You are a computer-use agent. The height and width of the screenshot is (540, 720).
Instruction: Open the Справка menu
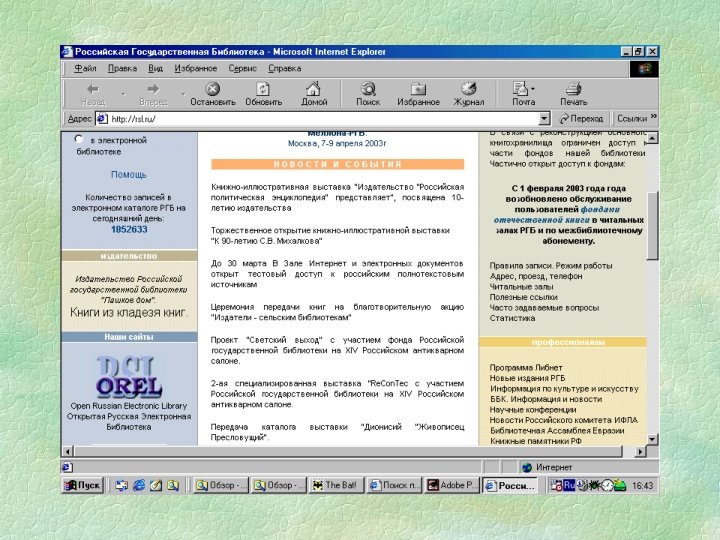tap(285, 68)
